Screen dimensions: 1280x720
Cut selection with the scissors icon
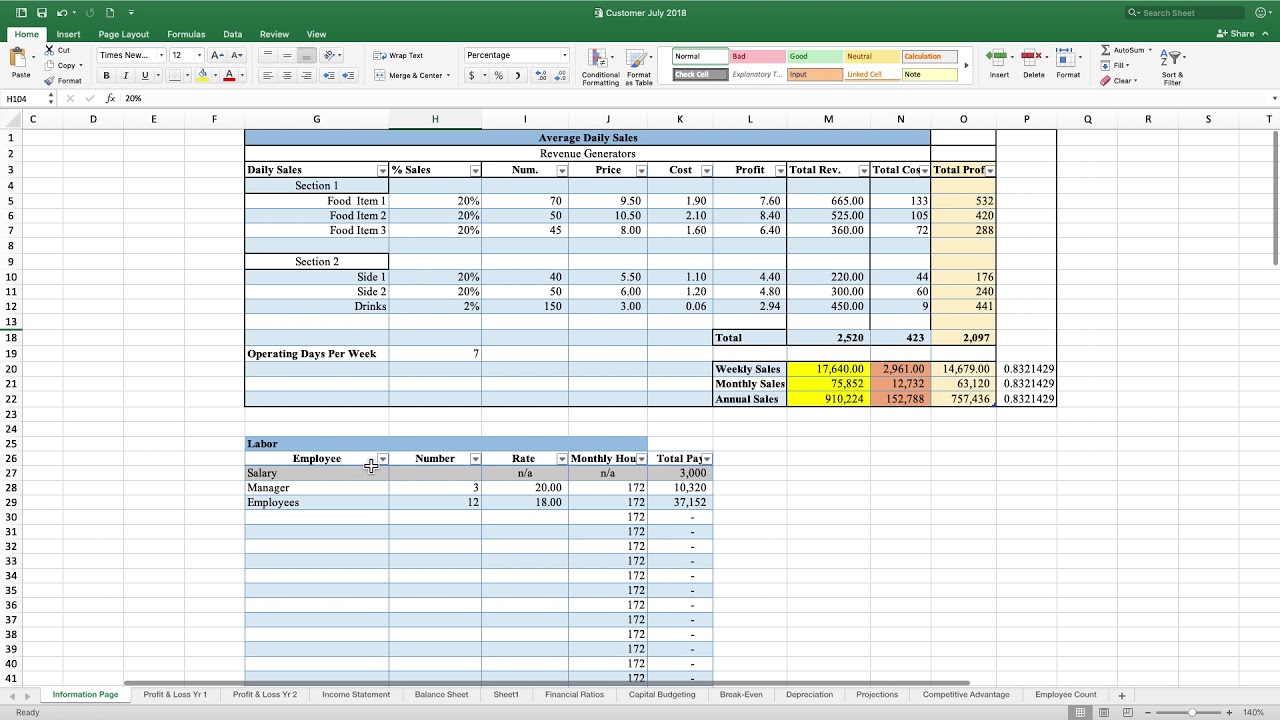click(49, 50)
